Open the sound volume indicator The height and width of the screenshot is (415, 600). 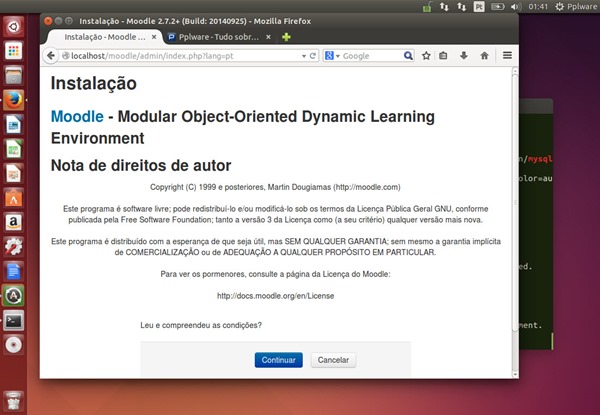click(515, 7)
